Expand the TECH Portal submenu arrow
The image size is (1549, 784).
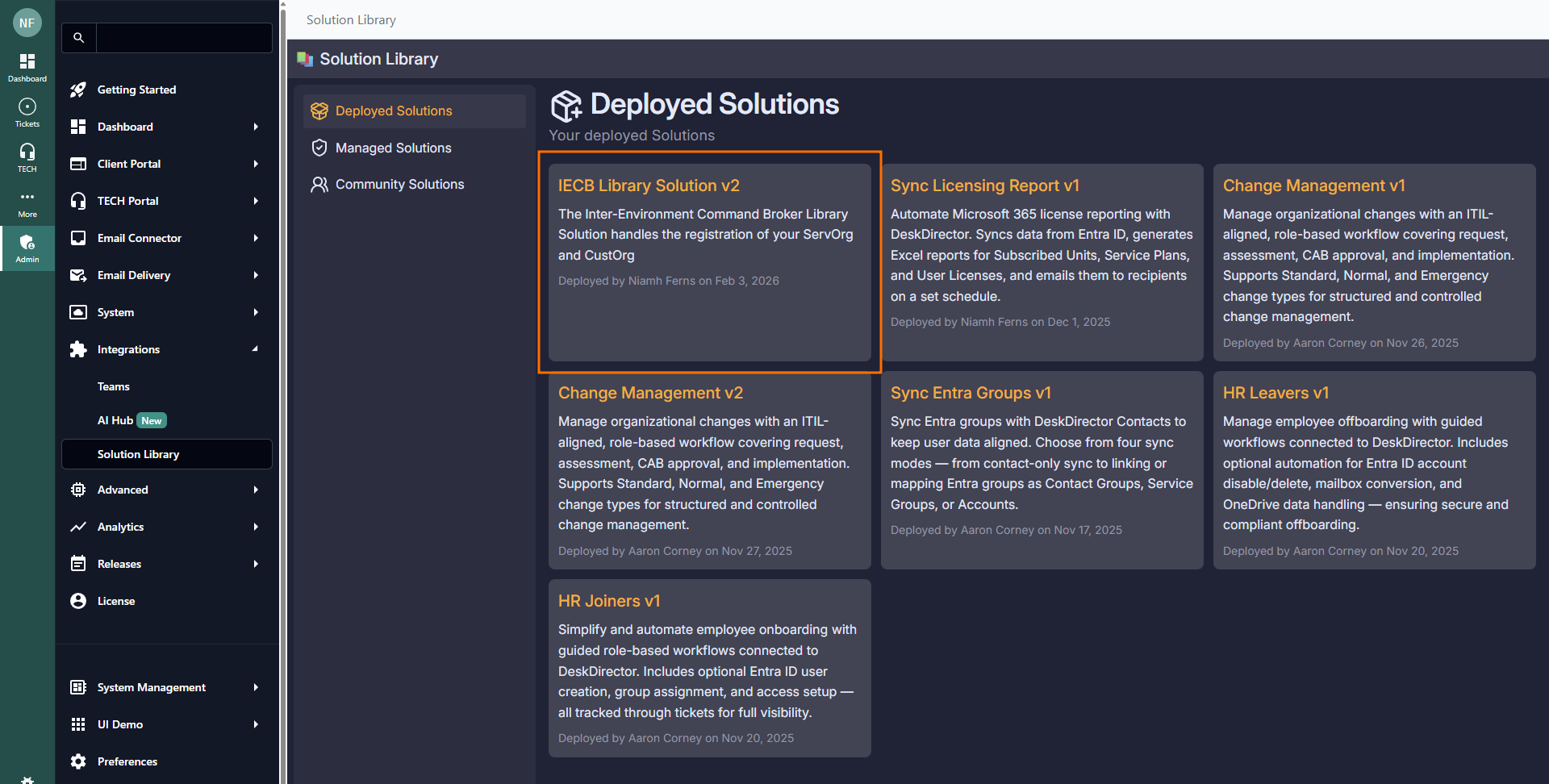coord(256,201)
